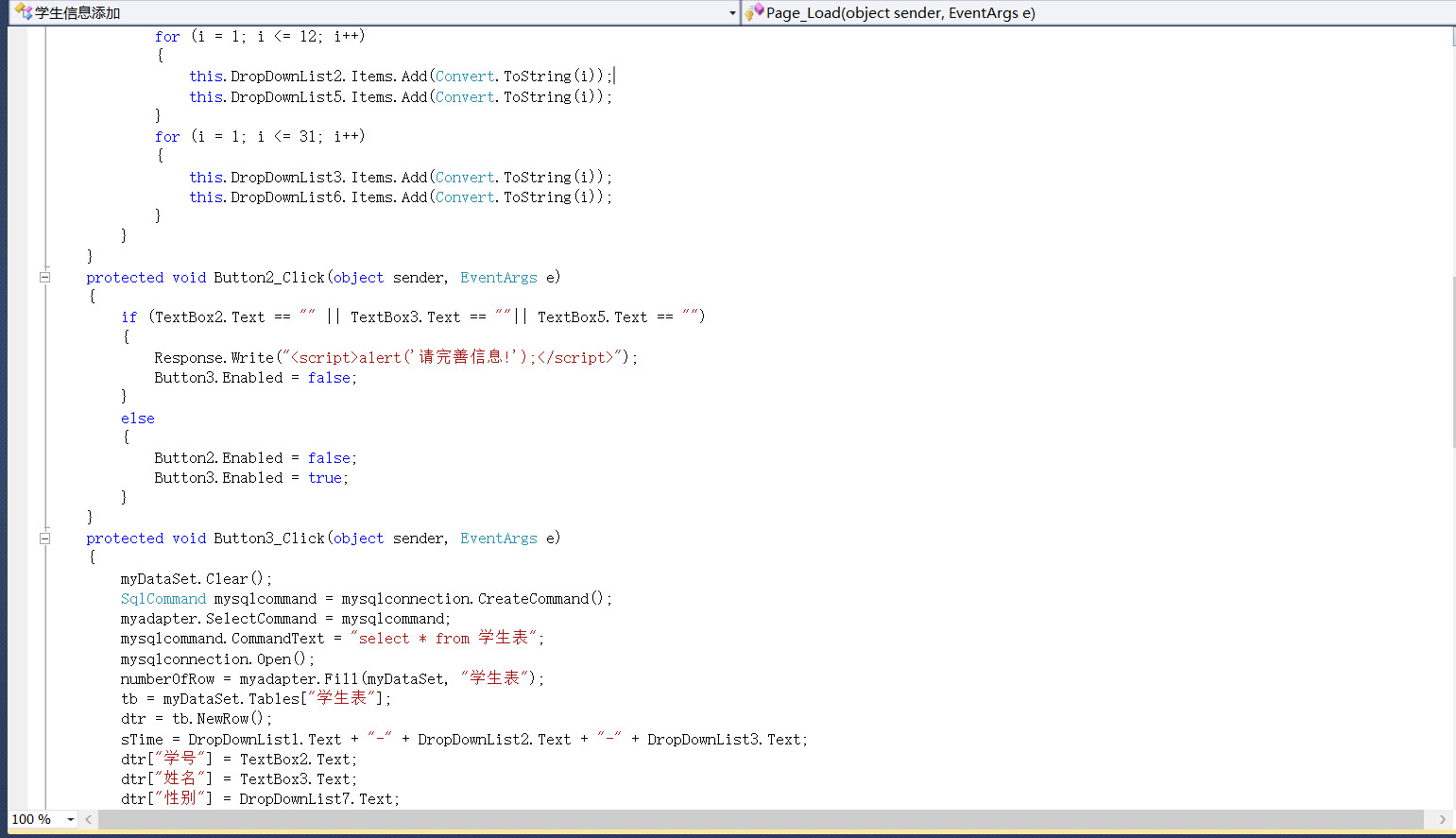
Task: Click 'mysqlconnection.Open();' line
Action: tap(217, 658)
